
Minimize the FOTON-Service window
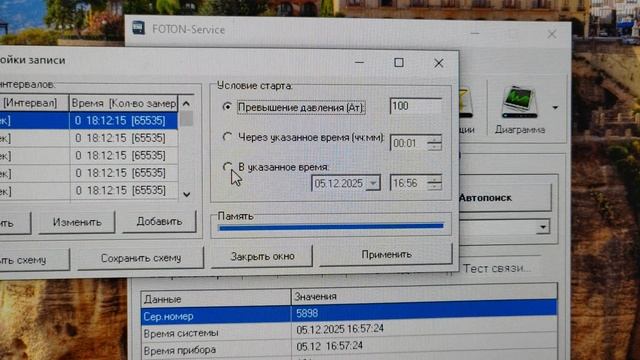[x=475, y=33]
